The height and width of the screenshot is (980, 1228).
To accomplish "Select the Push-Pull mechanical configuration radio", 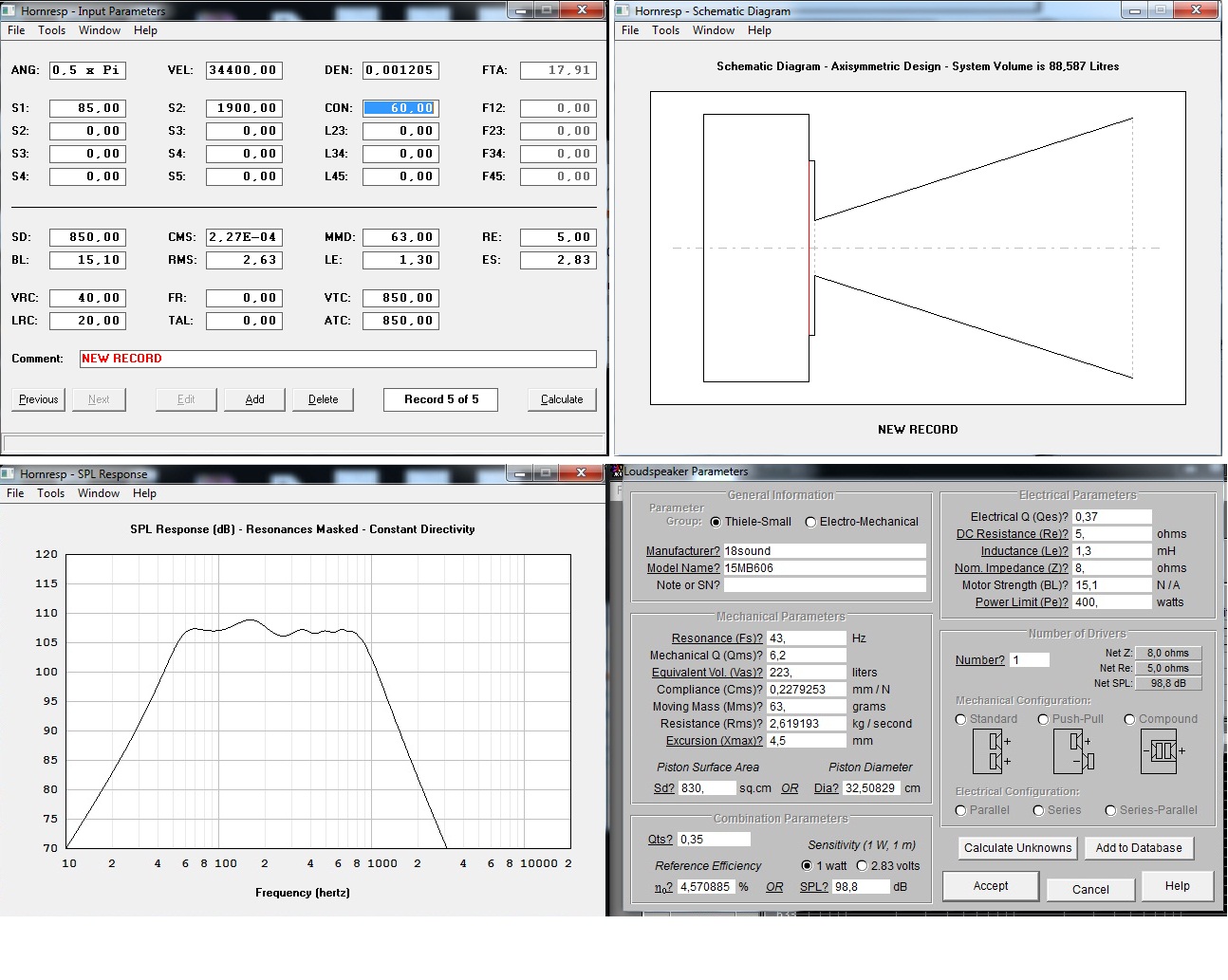I will [x=1043, y=719].
